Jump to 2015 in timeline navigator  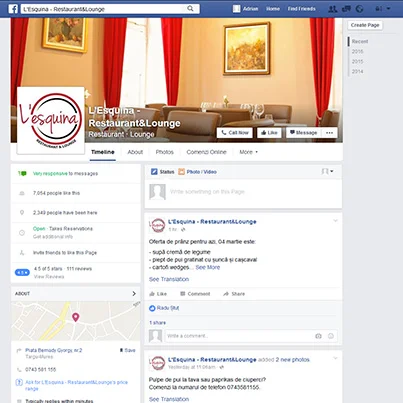(357, 62)
